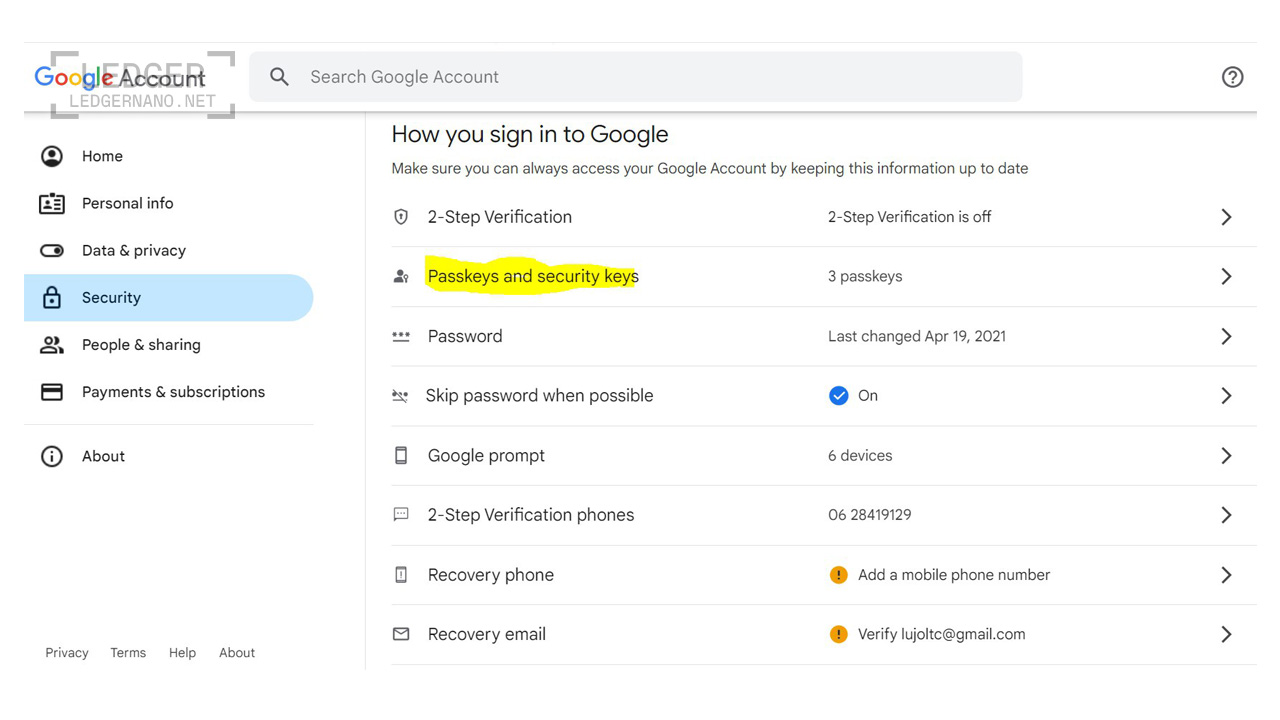Screen dimensions: 1280x720
Task: Click the '6 devices' status text
Action: (860, 455)
